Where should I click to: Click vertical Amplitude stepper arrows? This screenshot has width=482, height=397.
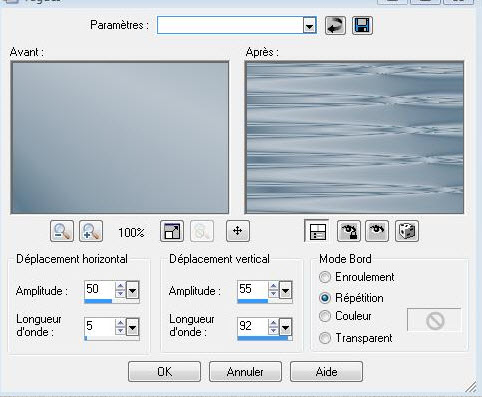[x=273, y=290]
